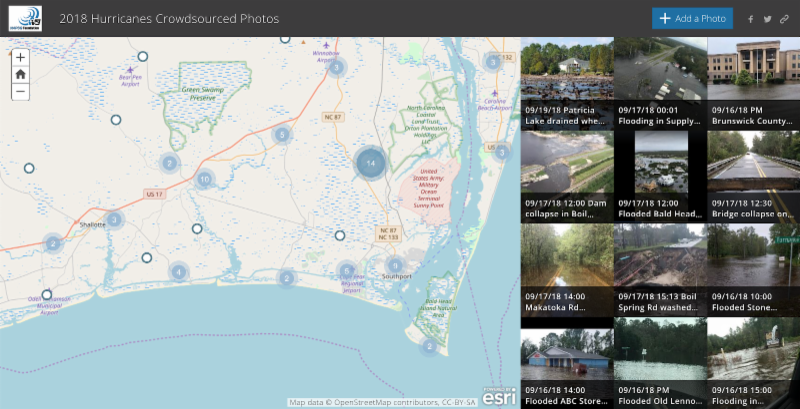Open the app logo in header
This screenshot has width=800, height=409.
pyautogui.click(x=25, y=18)
